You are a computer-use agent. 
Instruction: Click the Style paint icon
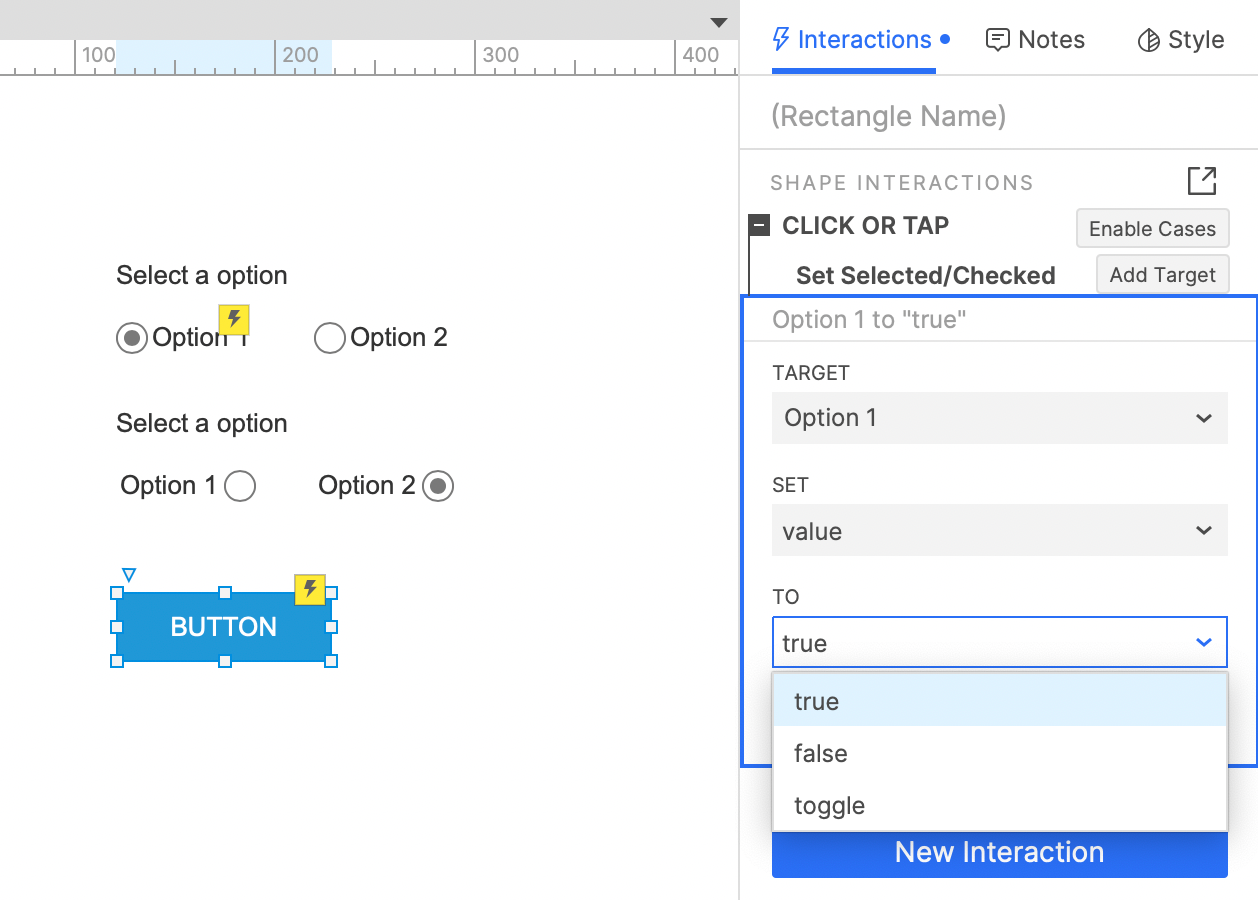tap(1148, 40)
